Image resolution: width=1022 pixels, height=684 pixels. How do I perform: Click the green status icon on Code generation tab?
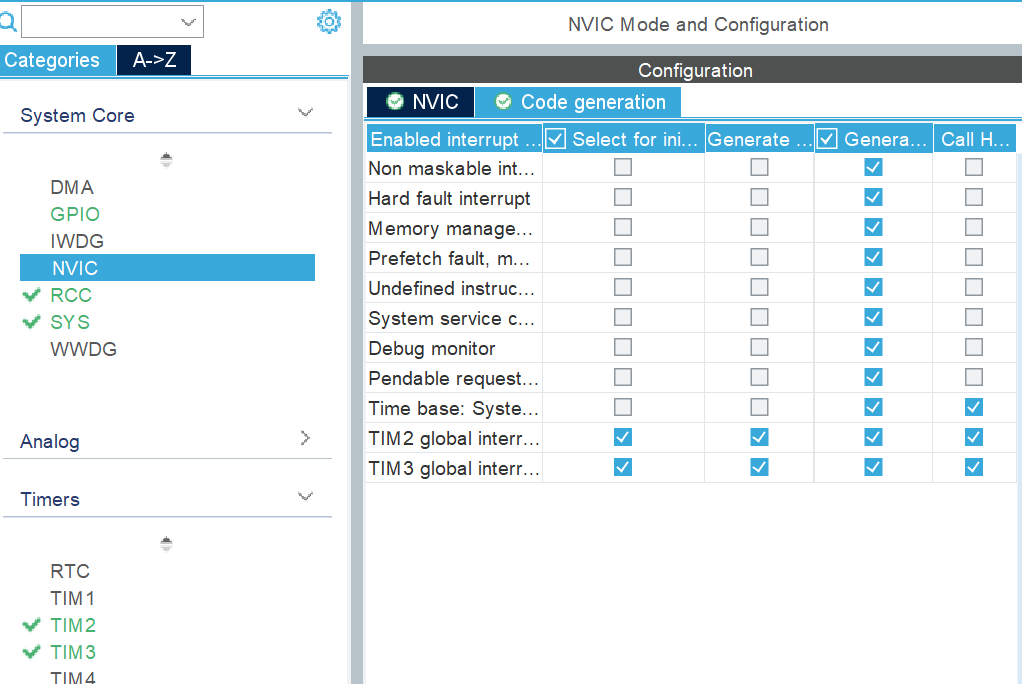pos(503,101)
